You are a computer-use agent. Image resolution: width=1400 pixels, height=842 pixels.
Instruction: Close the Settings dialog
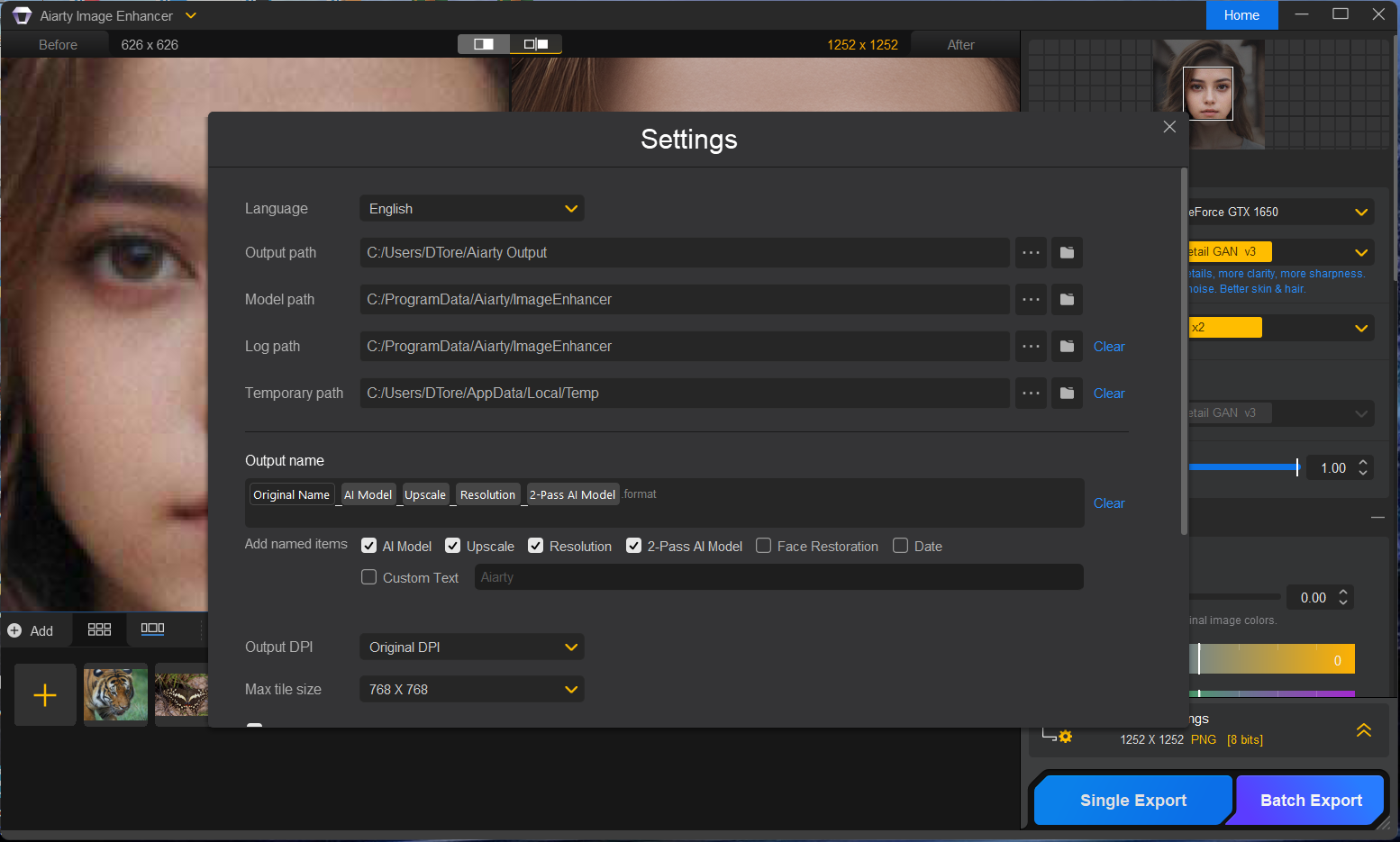click(1169, 127)
